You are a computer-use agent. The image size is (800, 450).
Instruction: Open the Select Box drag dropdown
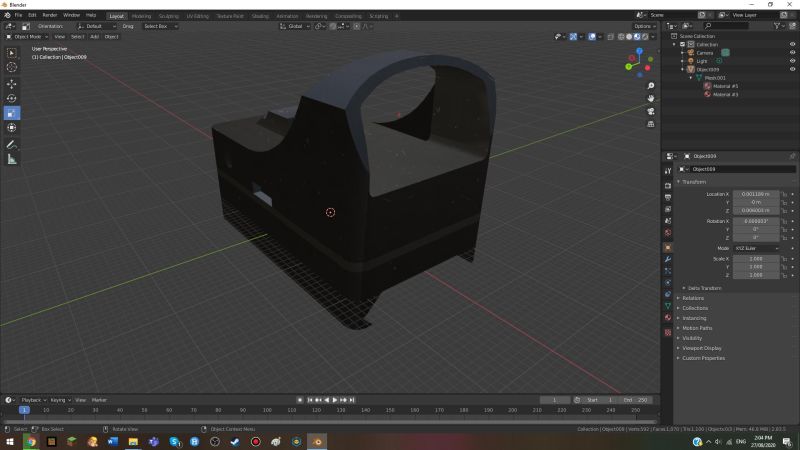click(160, 26)
